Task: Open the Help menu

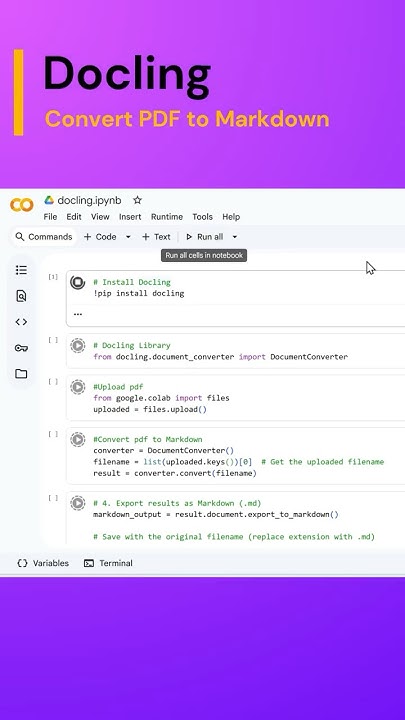Action: point(231,217)
